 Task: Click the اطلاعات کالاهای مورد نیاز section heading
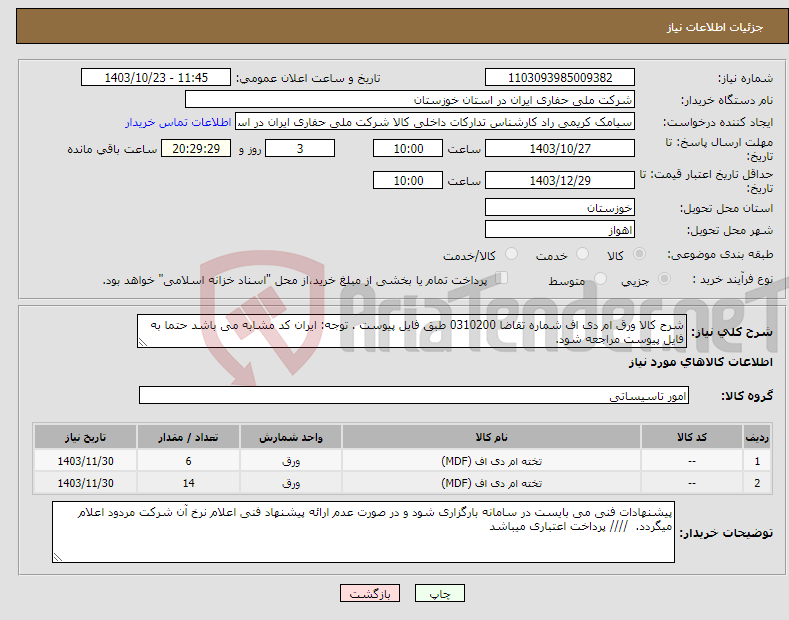[x=700, y=362]
